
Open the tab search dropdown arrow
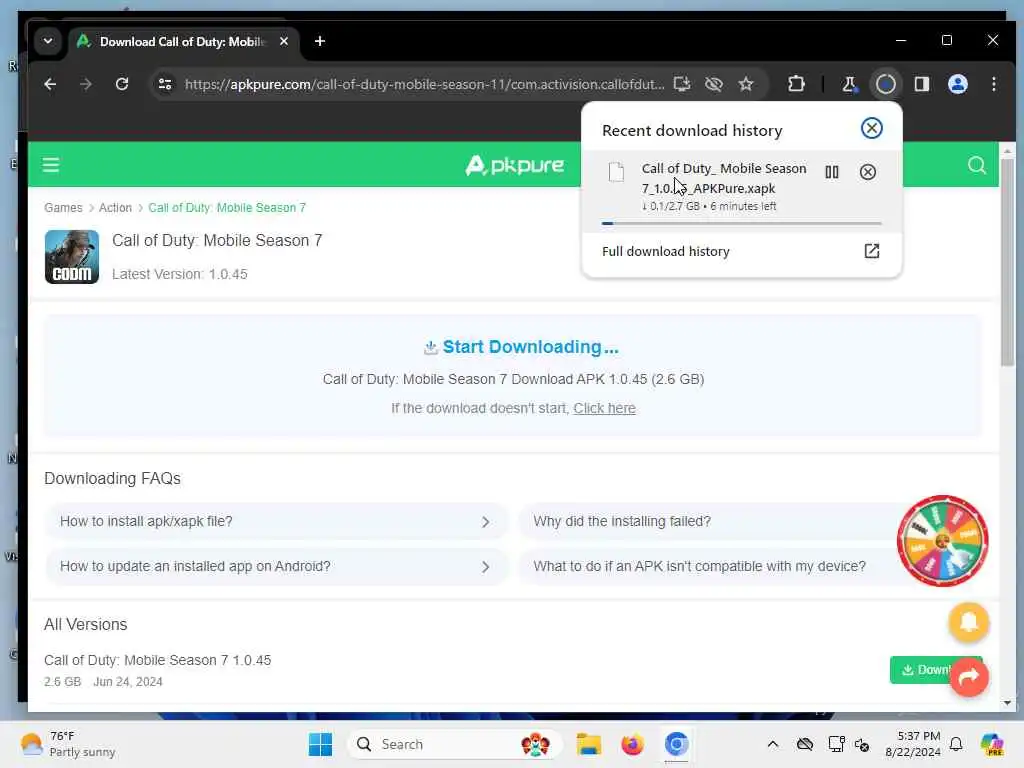click(x=48, y=41)
